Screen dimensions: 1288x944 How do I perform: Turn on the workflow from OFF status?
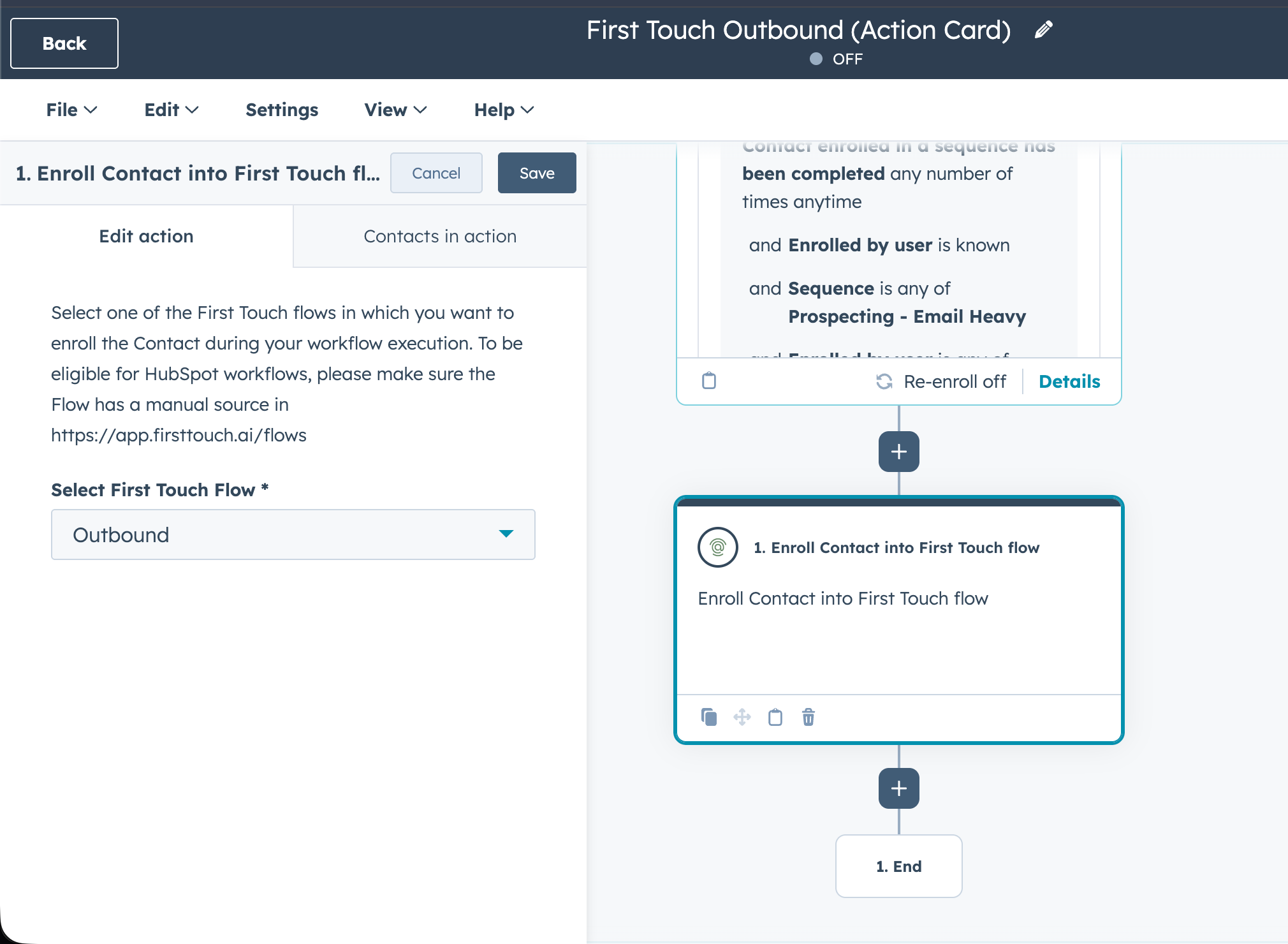[816, 59]
